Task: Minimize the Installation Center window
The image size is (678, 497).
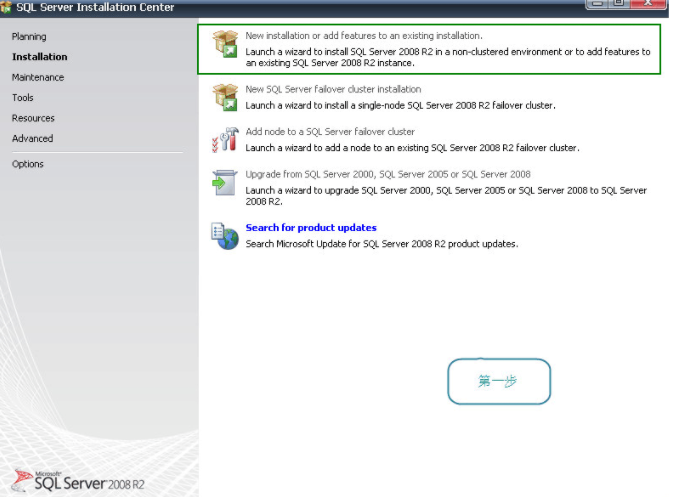Action: point(597,3)
